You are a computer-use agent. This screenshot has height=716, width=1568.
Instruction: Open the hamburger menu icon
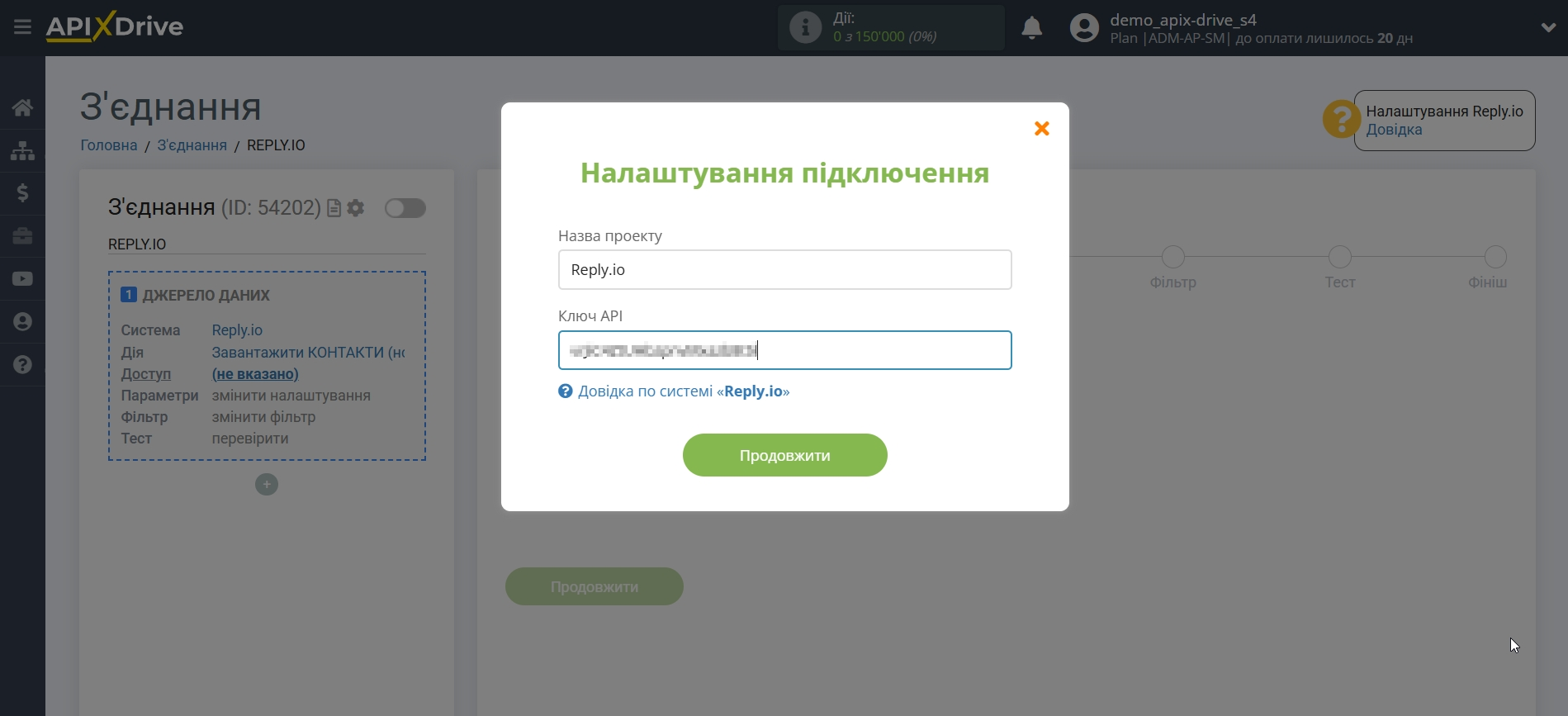(22, 27)
